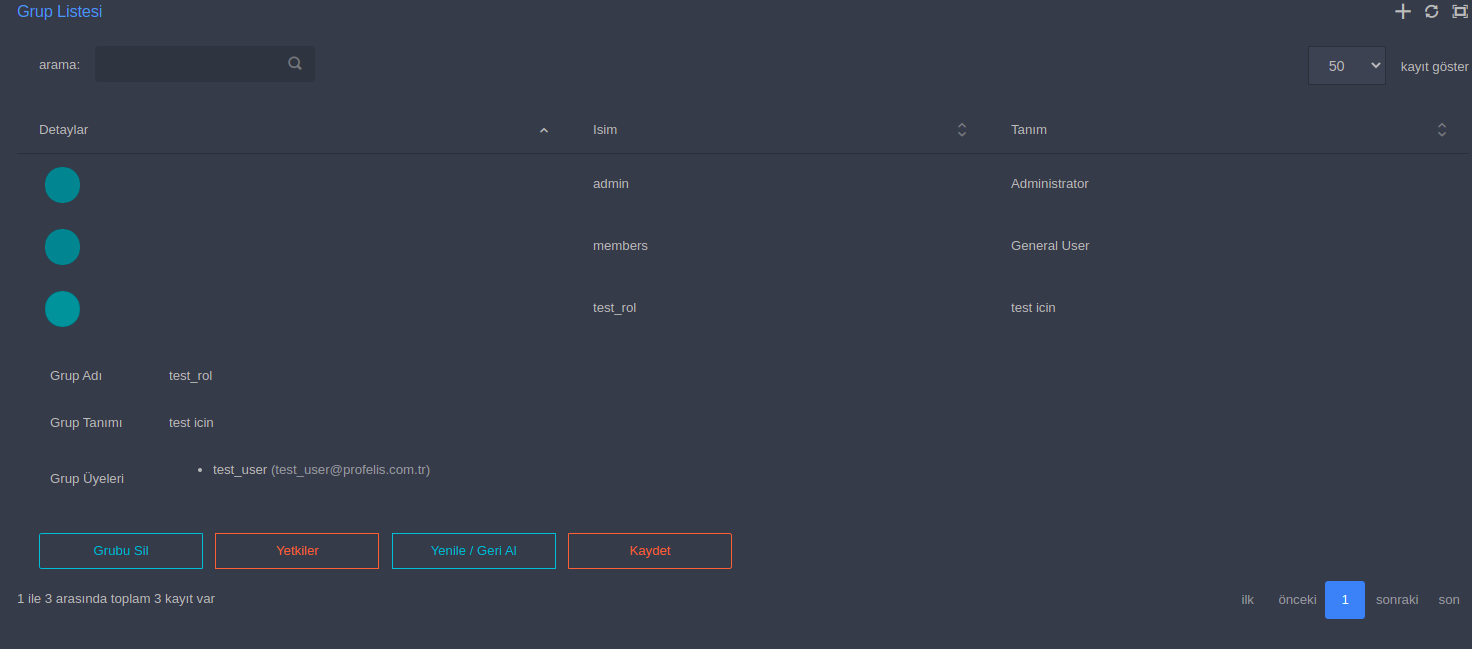This screenshot has width=1472, height=649.
Task: Go to page 1 in pagination
Action: point(1344,600)
